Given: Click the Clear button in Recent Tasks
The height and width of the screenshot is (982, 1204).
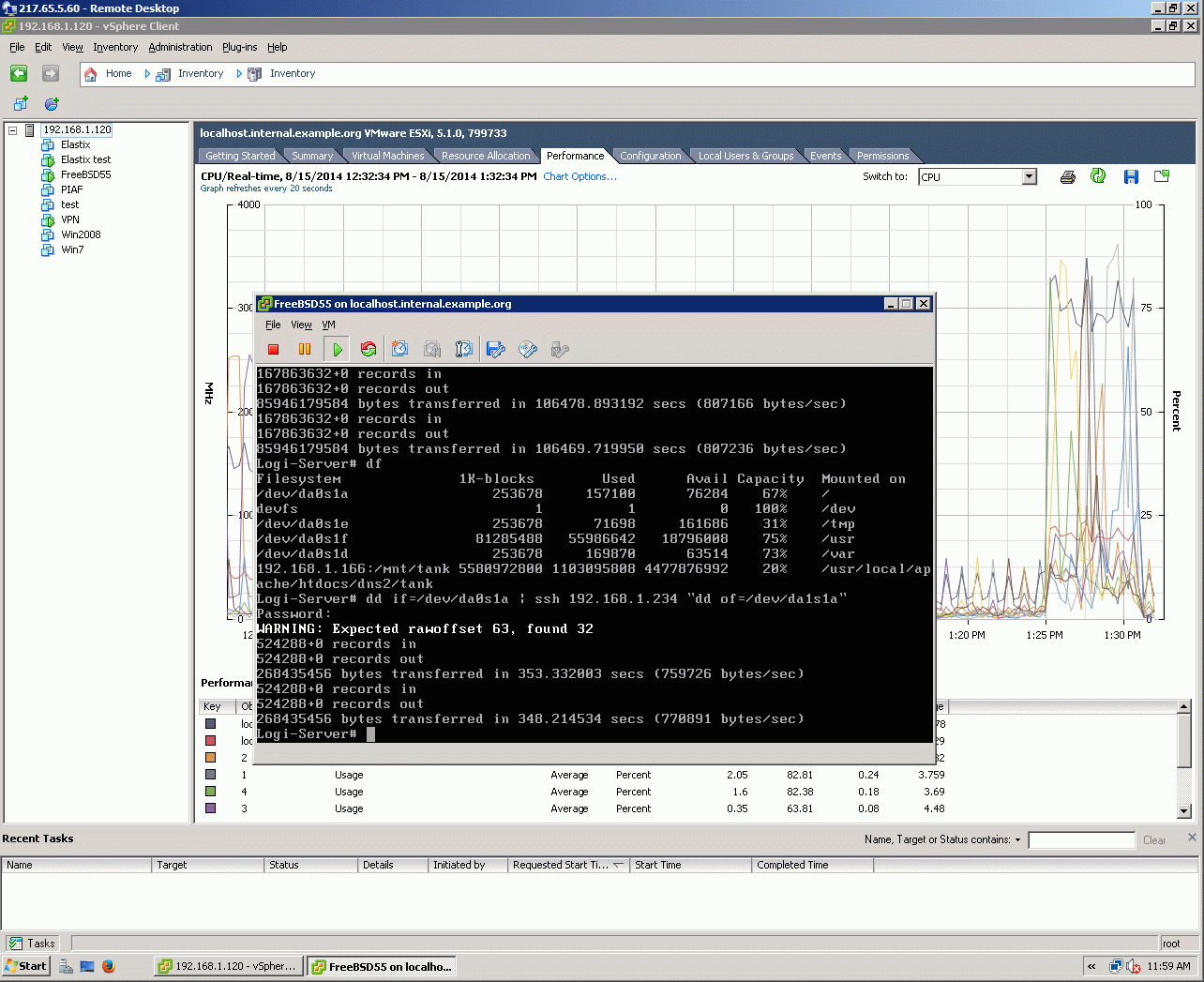Looking at the screenshot, I should [x=1154, y=840].
